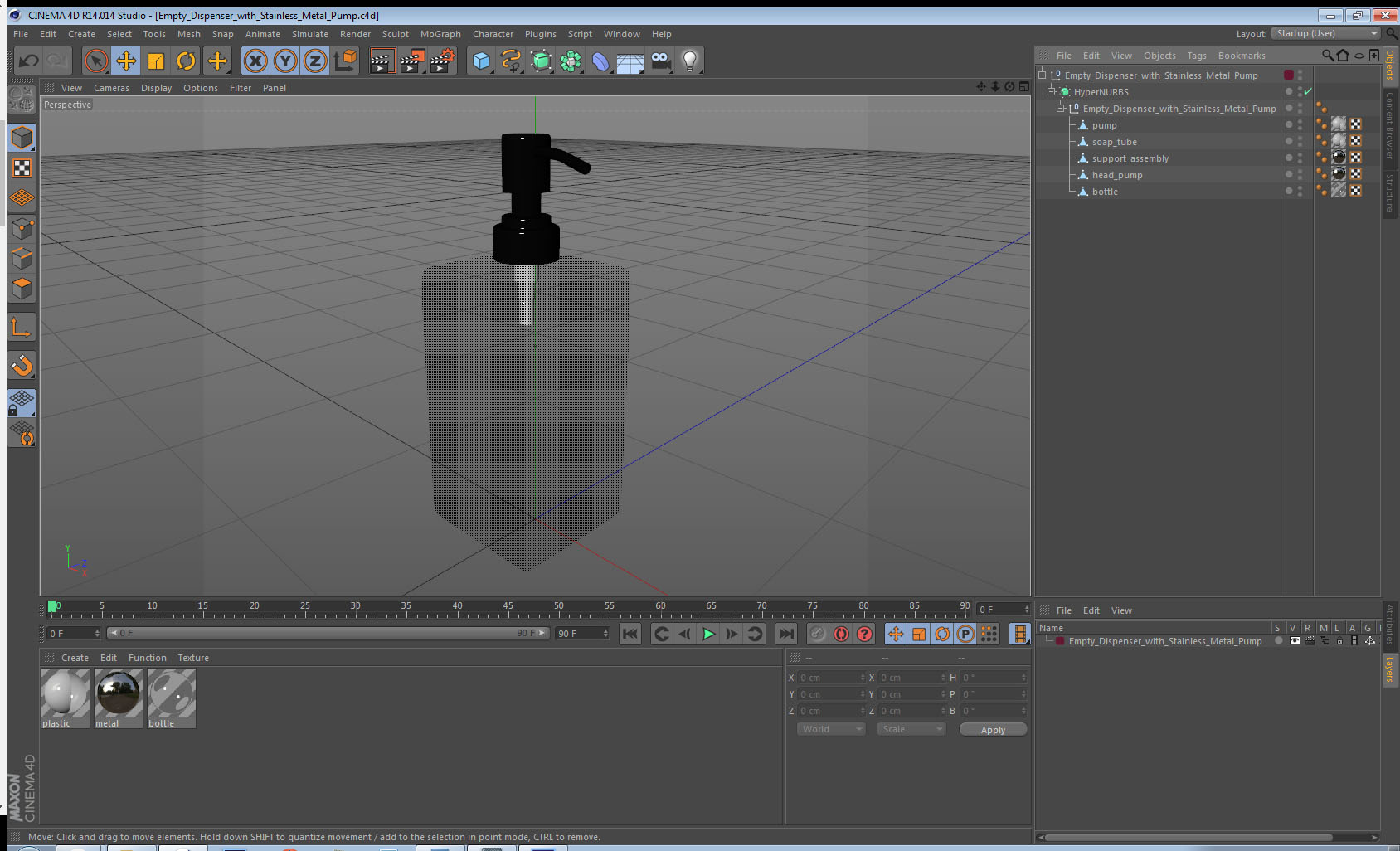The height and width of the screenshot is (851, 1400).
Task: Select the Live Selection tool
Action: [x=96, y=61]
